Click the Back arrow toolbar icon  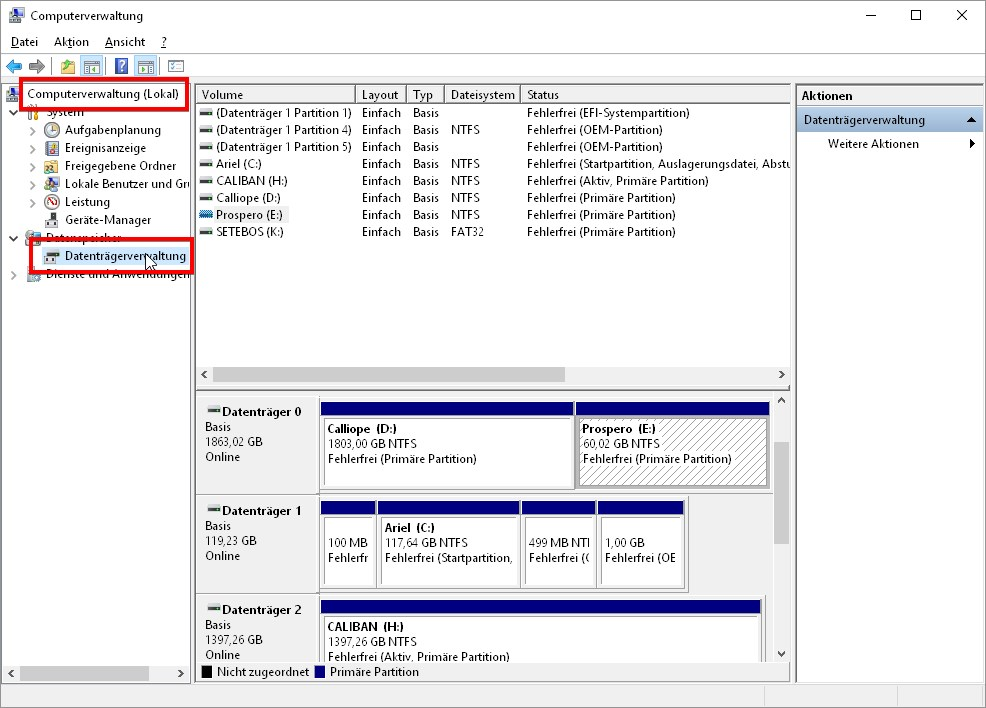[x=14, y=66]
